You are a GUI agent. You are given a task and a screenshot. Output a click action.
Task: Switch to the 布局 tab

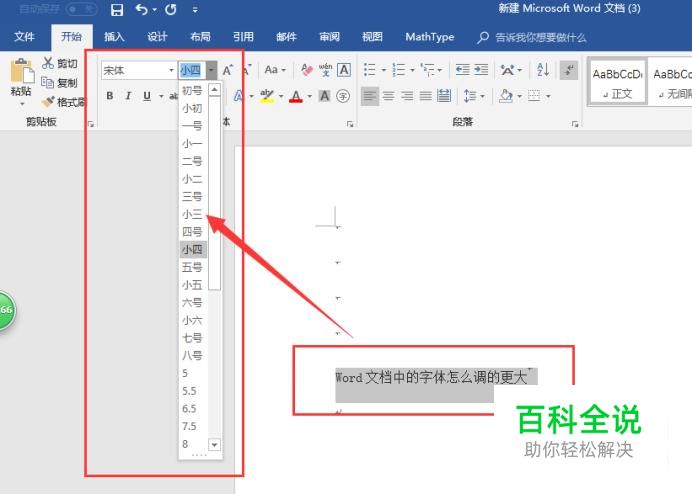point(200,37)
